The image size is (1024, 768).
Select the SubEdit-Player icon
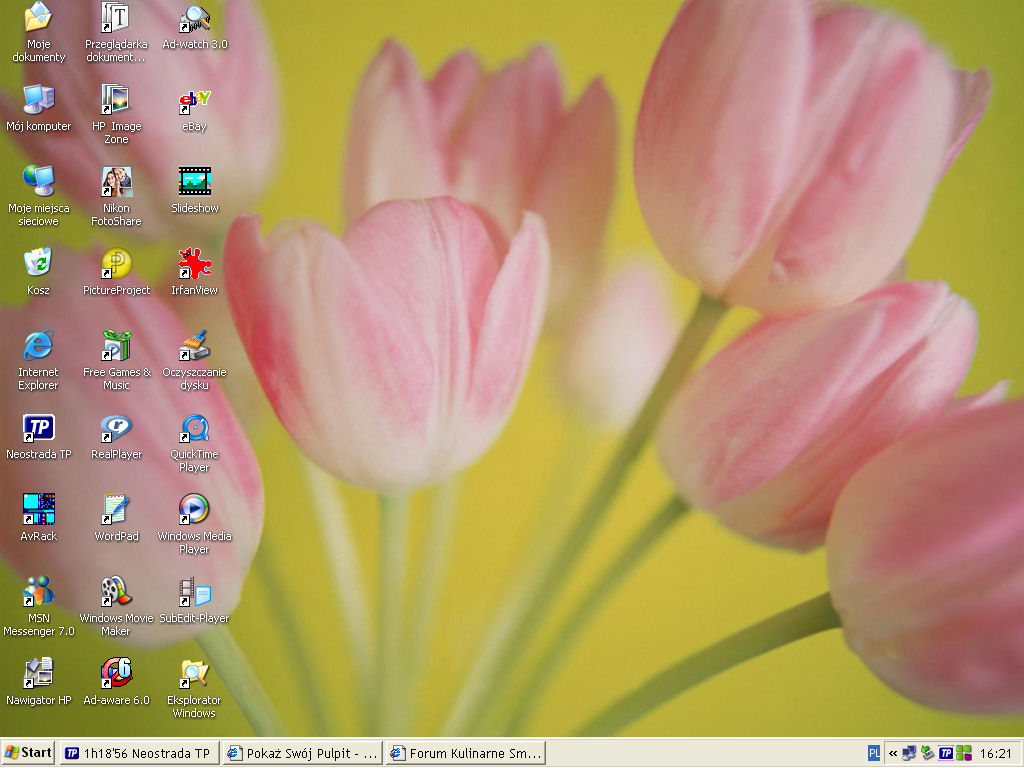coord(194,592)
